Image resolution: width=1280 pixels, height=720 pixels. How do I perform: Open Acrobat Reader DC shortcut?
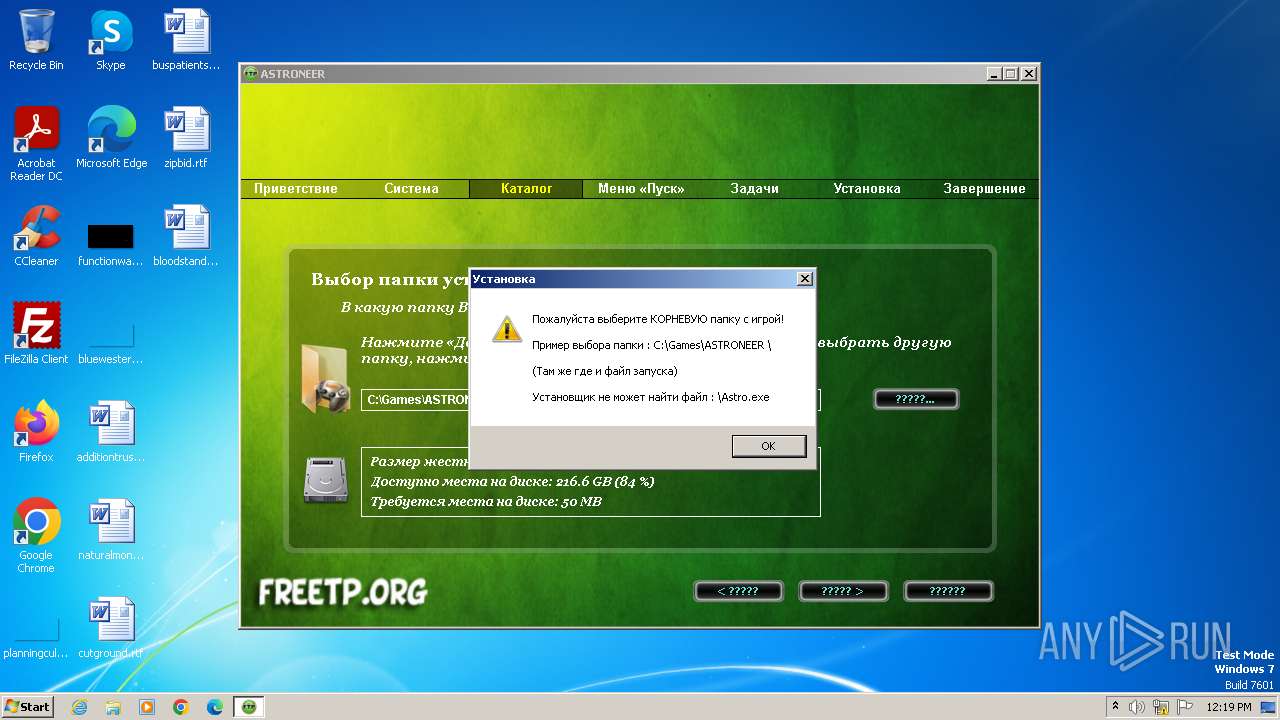point(36,143)
